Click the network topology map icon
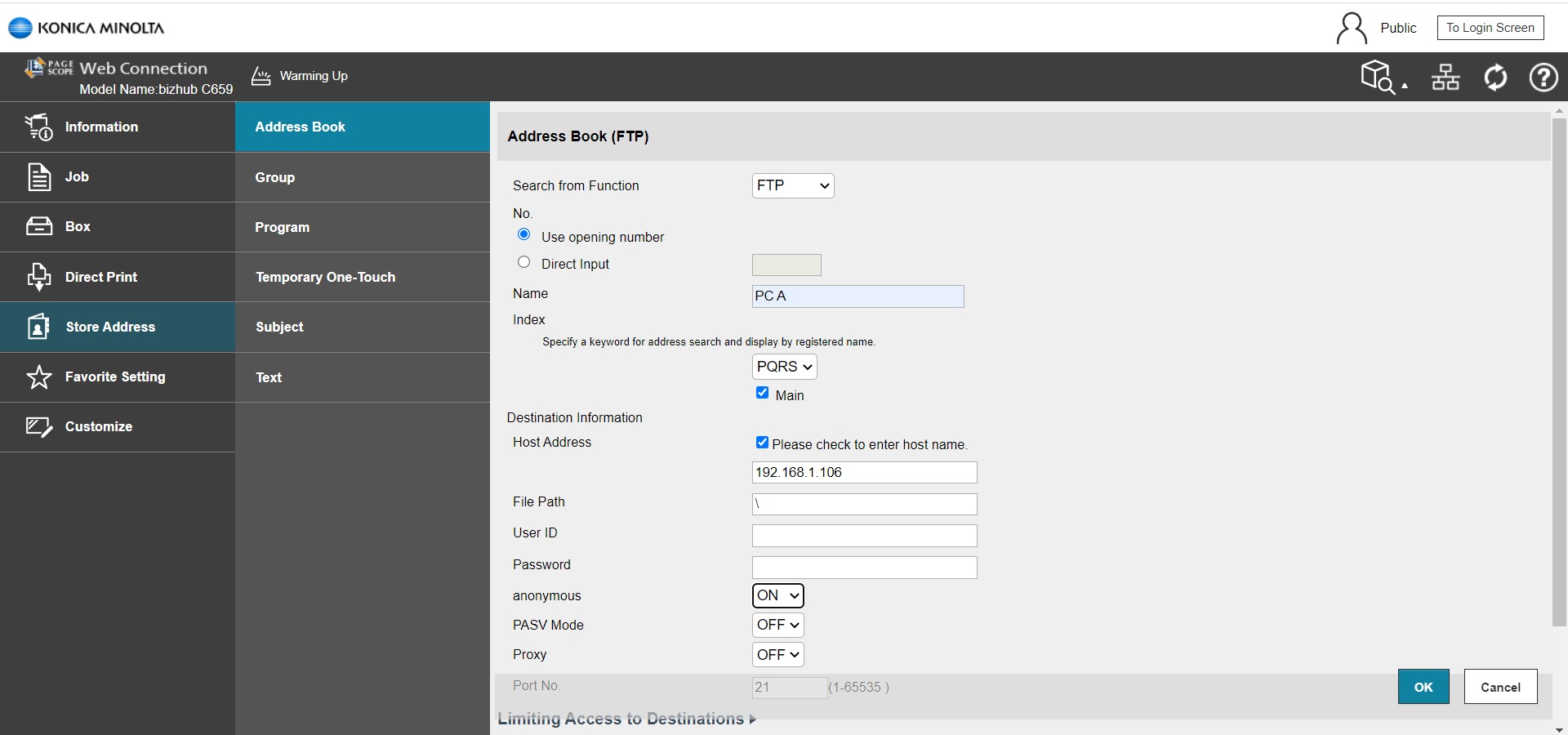Image resolution: width=1568 pixels, height=735 pixels. click(1444, 77)
